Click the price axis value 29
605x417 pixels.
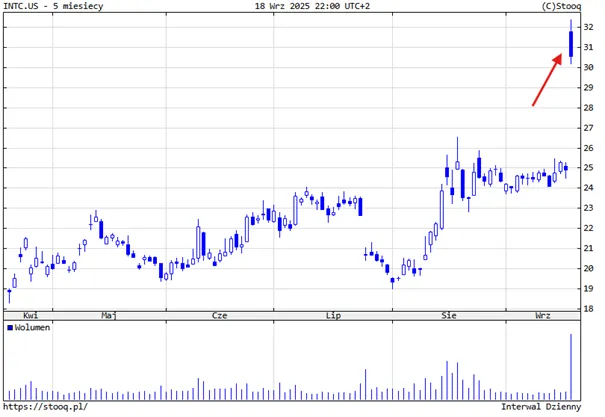click(588, 87)
